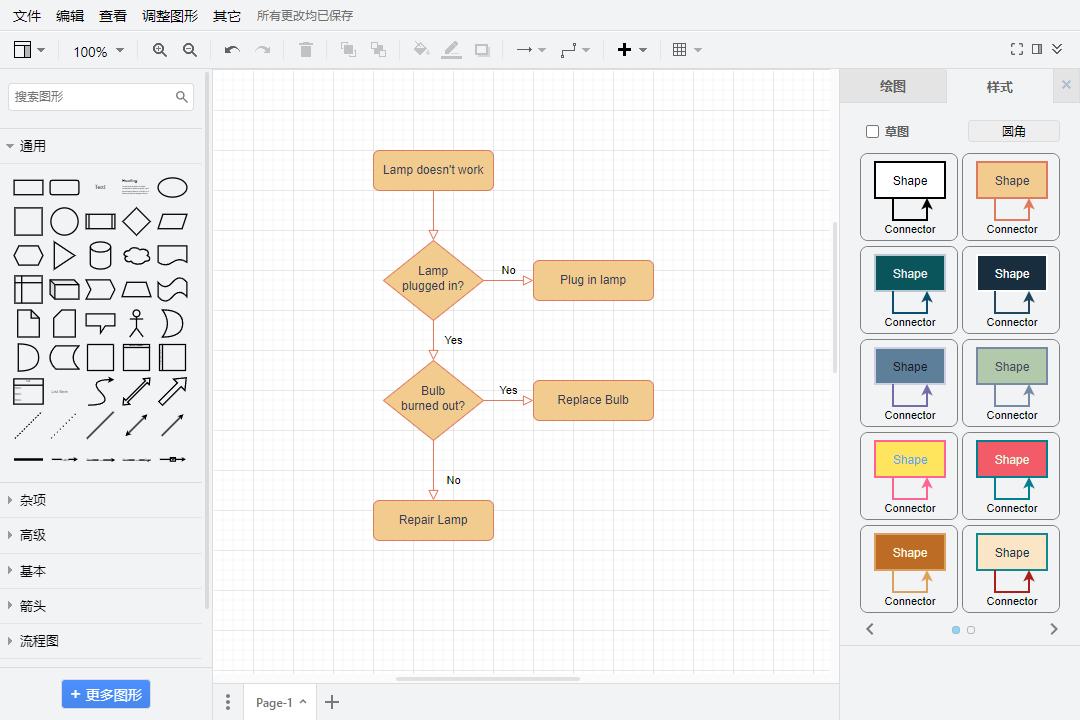Click the Shadow icon in toolbar

(482, 49)
